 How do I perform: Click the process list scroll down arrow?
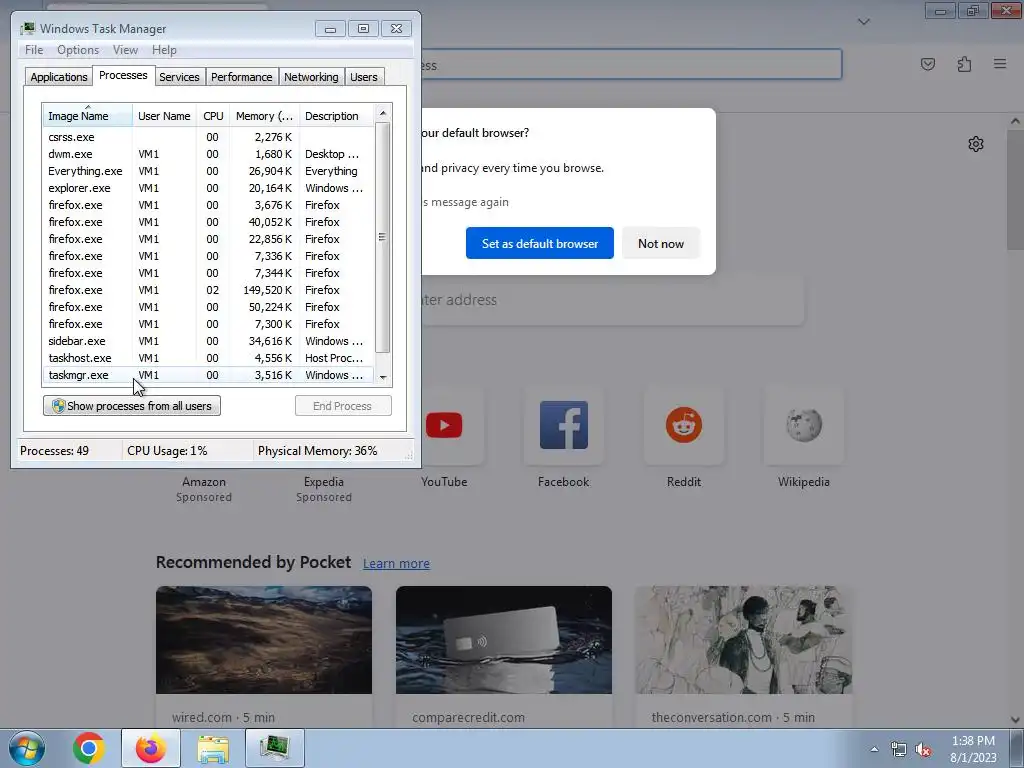383,377
